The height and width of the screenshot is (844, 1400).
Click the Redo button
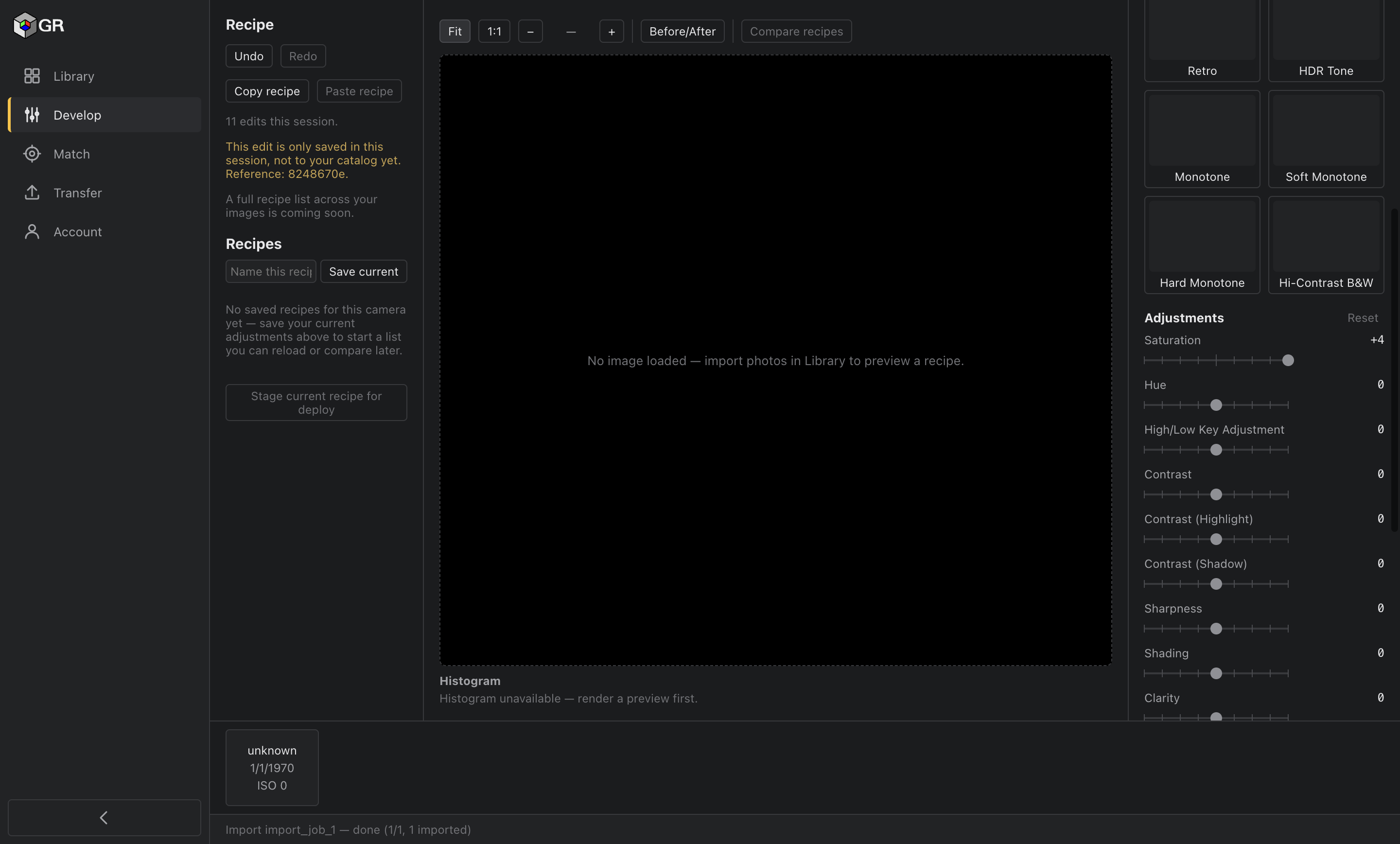point(303,56)
